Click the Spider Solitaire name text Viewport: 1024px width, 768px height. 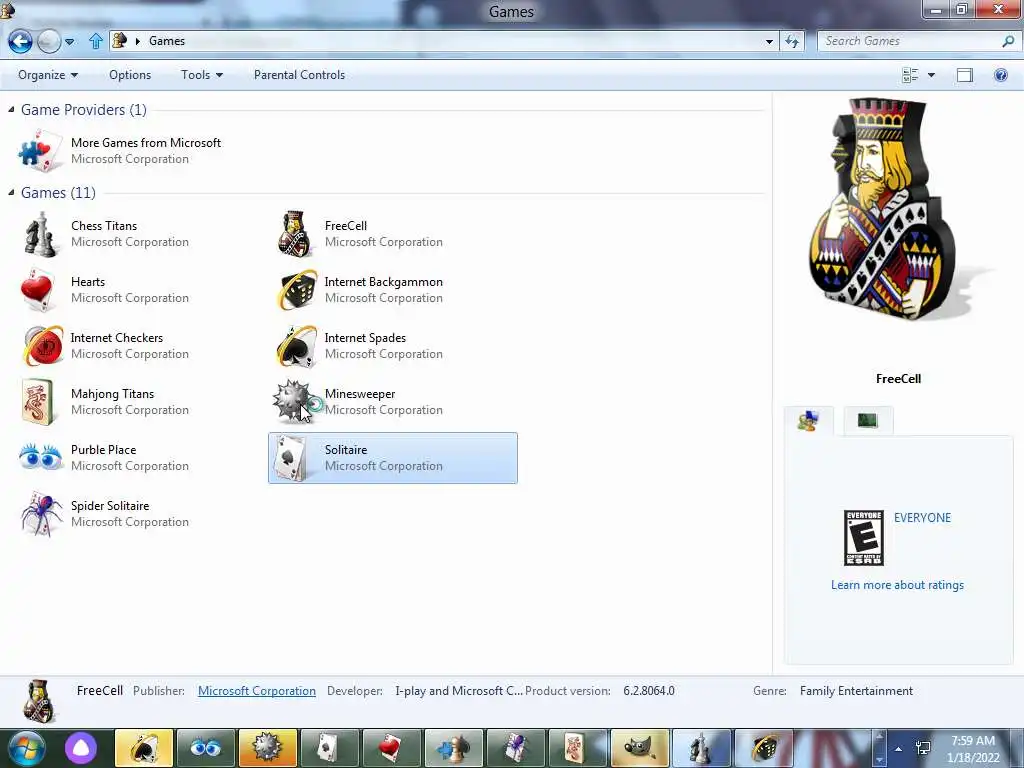pyautogui.click(x=110, y=506)
